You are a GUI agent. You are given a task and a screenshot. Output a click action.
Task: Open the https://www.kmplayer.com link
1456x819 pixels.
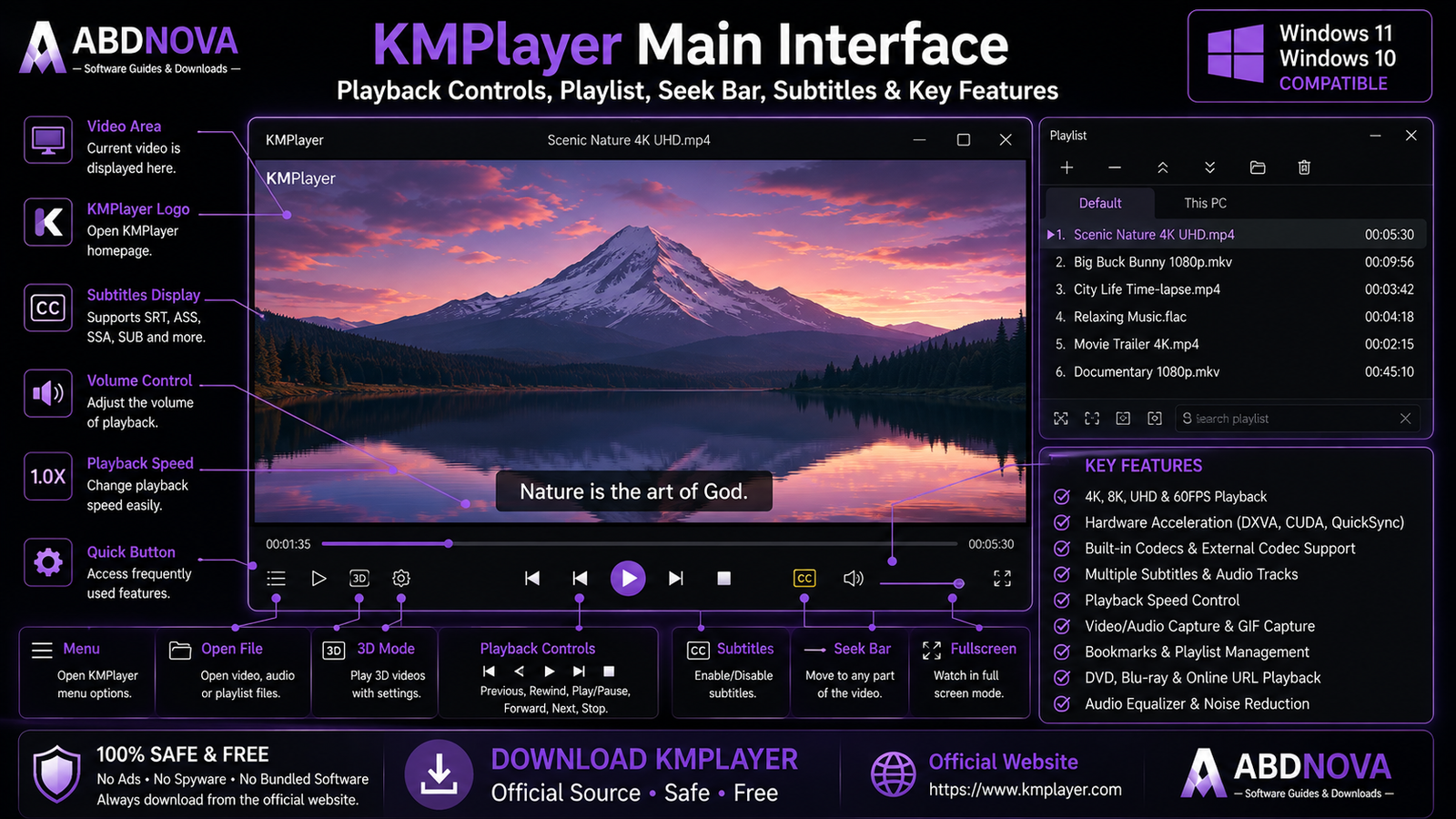[x=1026, y=790]
